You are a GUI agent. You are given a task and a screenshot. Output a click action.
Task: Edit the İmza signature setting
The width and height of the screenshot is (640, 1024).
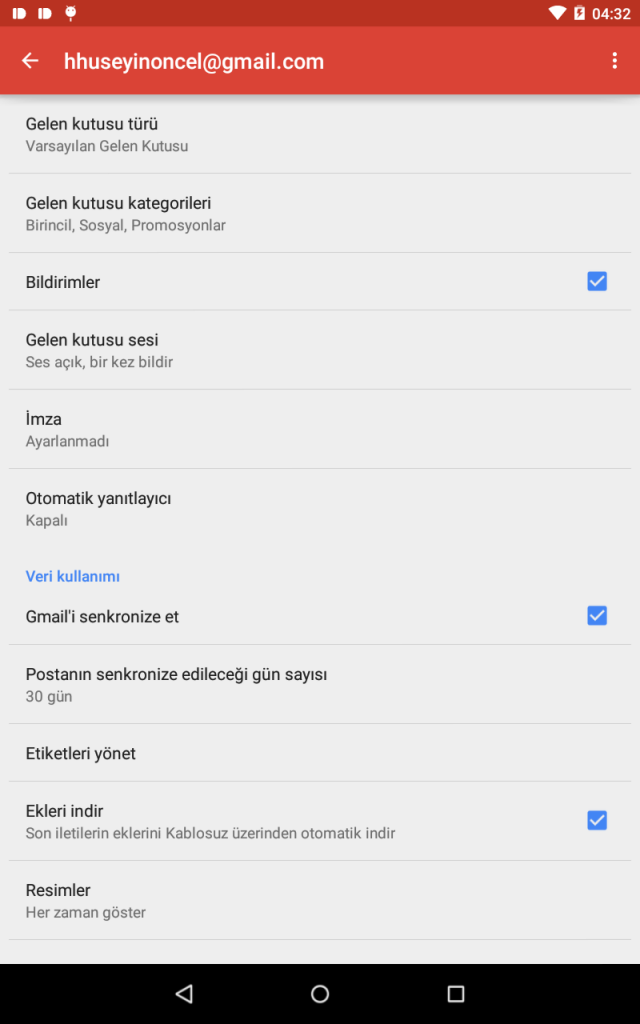coord(320,429)
